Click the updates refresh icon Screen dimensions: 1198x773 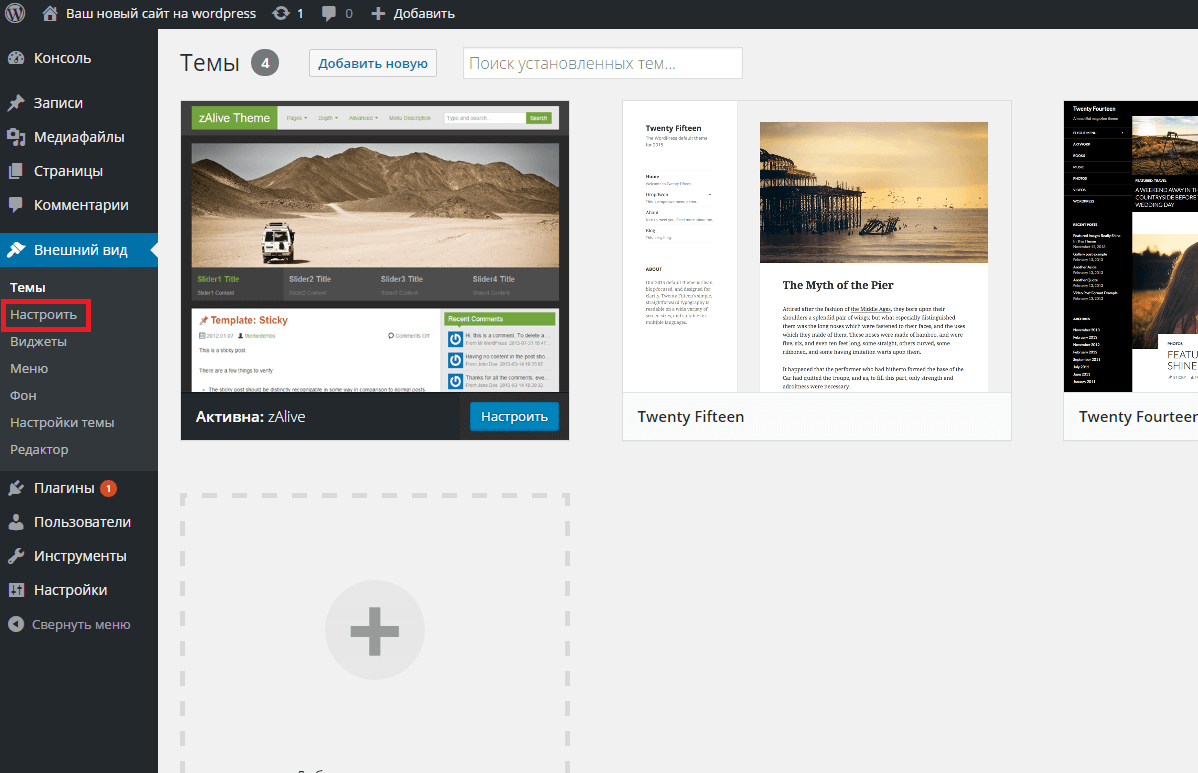(281, 13)
